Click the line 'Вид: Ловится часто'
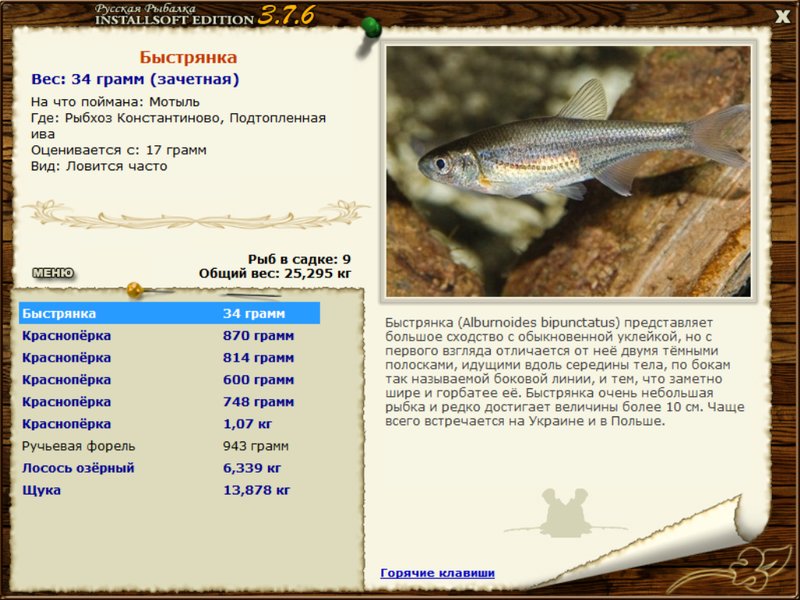This screenshot has height=600, width=800. [99, 166]
